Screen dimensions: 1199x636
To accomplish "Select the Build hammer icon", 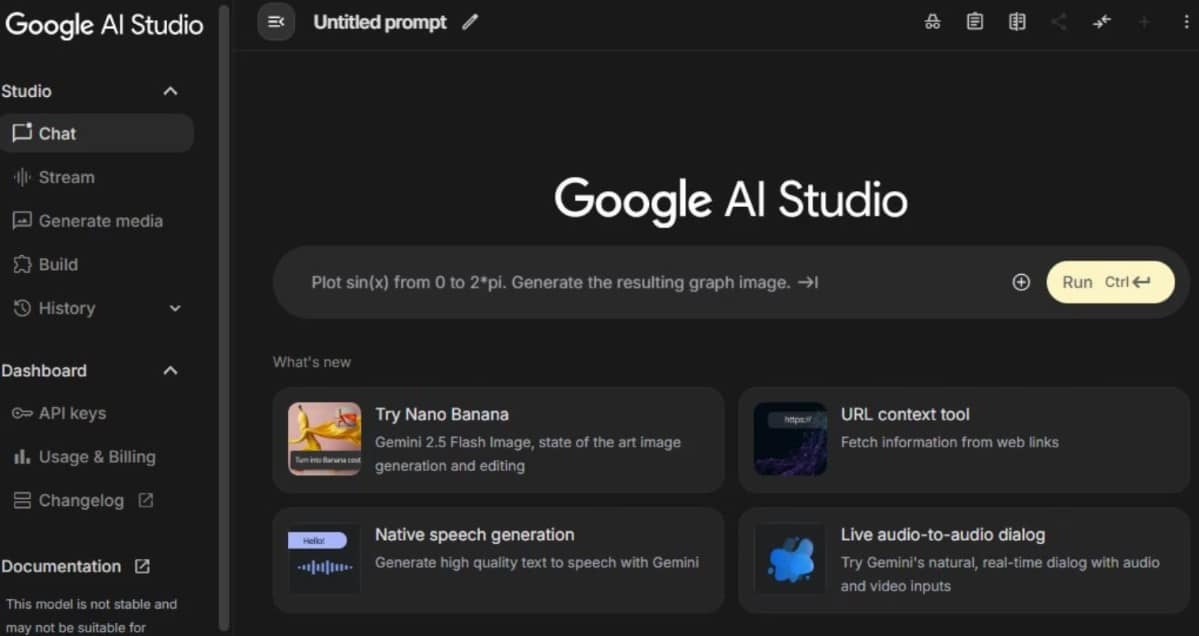I will point(57,264).
